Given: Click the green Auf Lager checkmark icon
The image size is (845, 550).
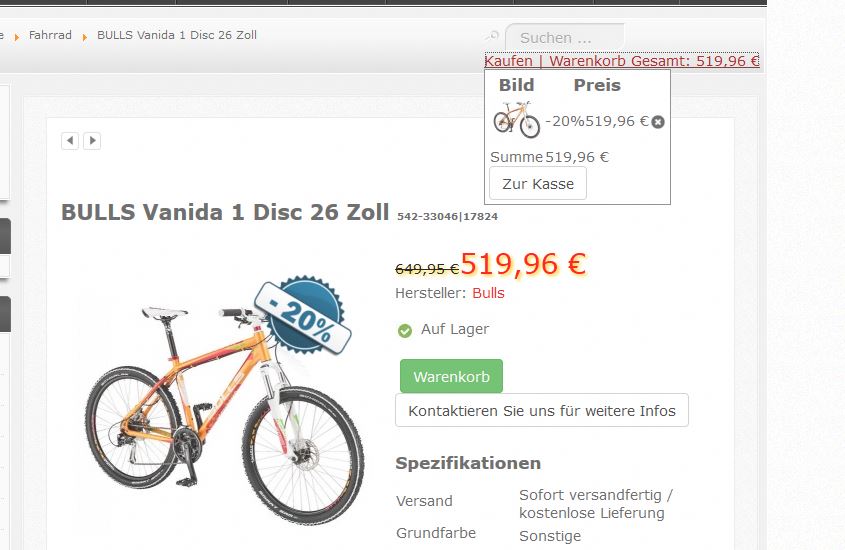Looking at the screenshot, I should tap(405, 330).
